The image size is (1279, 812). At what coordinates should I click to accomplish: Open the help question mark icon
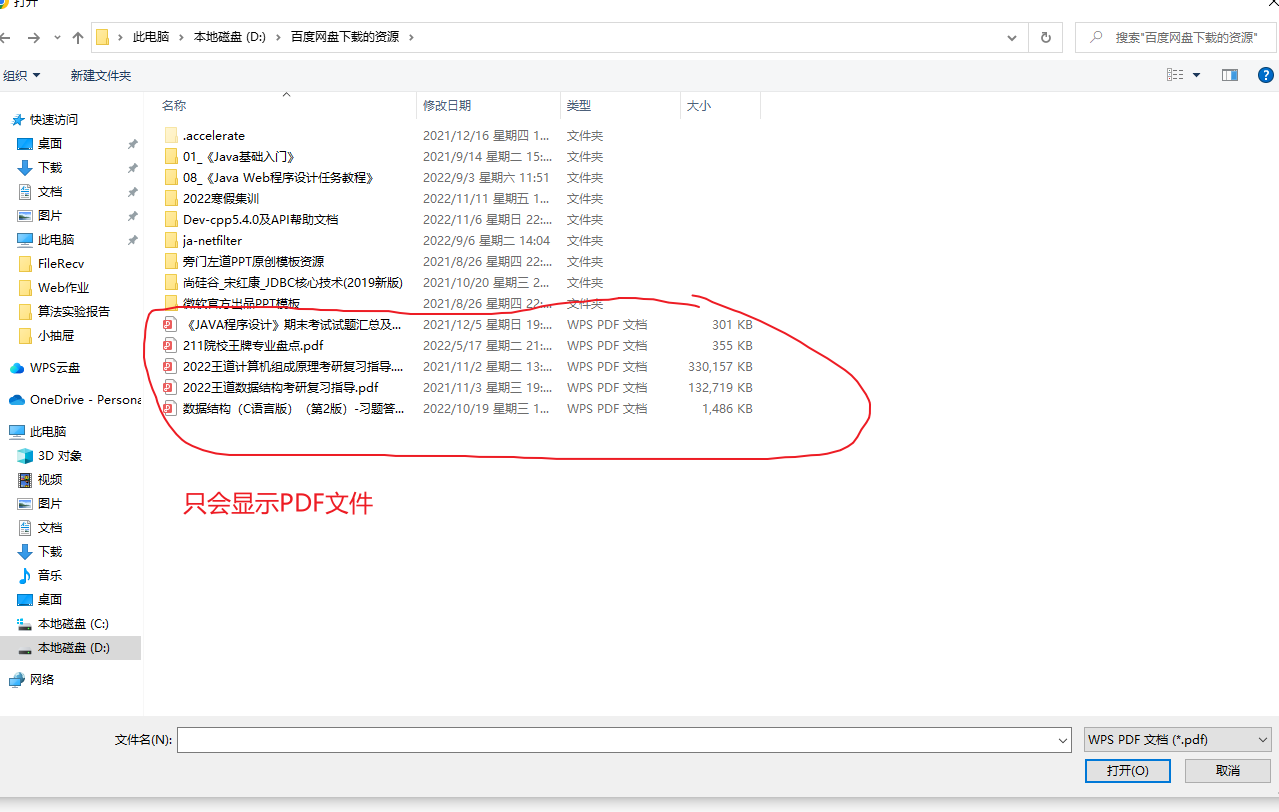point(1265,75)
